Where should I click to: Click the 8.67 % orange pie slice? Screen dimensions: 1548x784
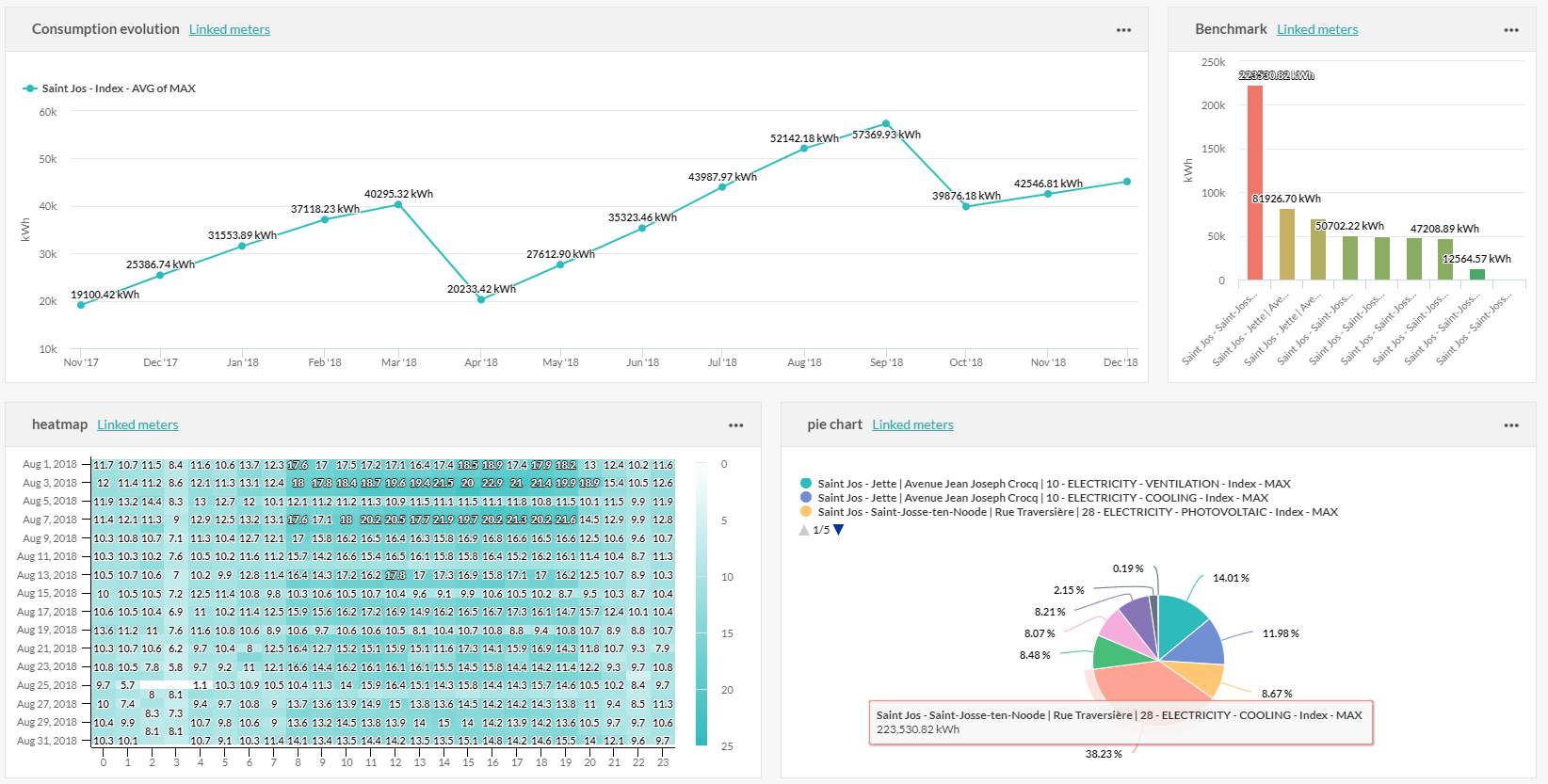pos(1201,676)
